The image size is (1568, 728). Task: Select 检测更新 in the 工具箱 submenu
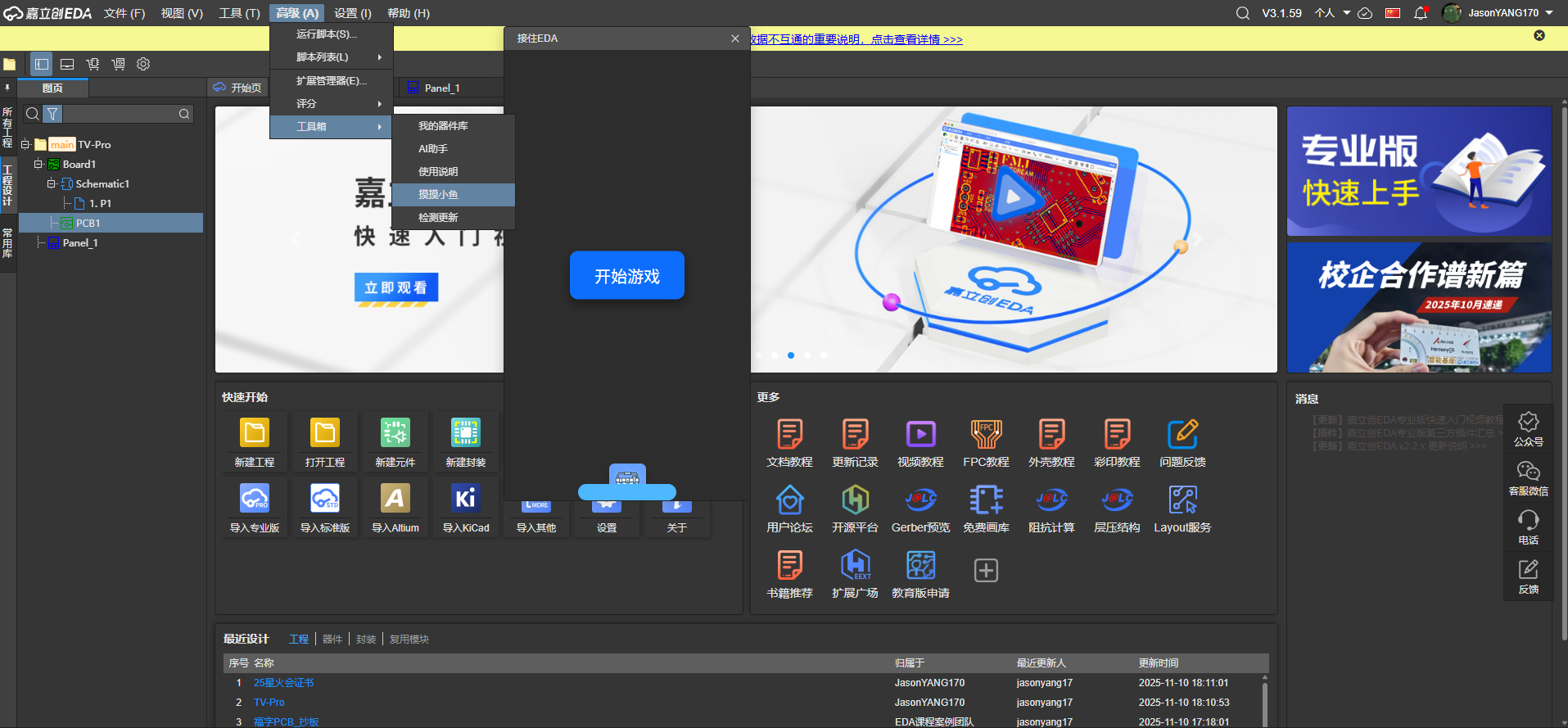pos(454,218)
